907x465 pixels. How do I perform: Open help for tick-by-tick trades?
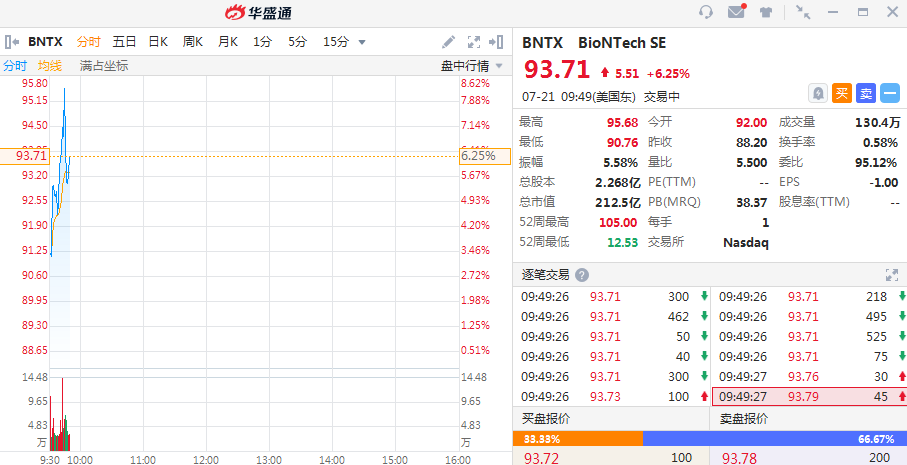[x=582, y=275]
